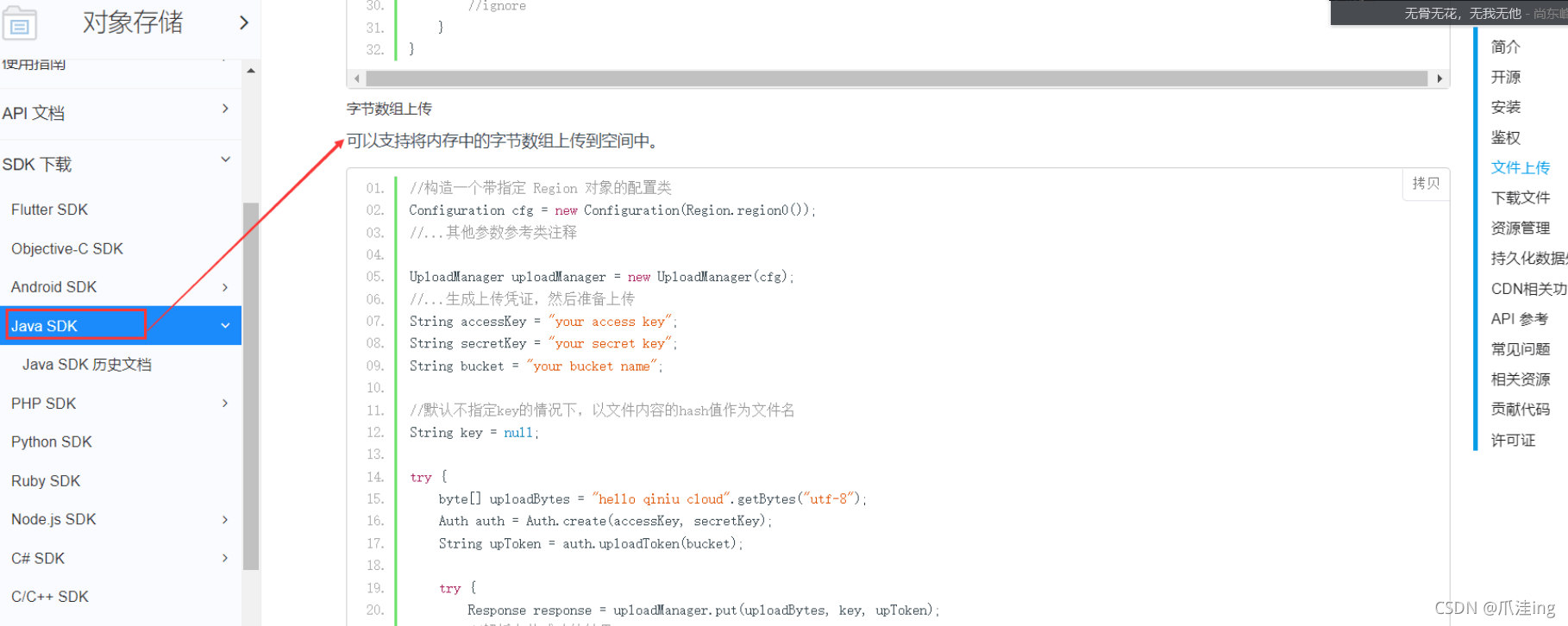Open the Objective-C SDK page
This screenshot has height=626, width=1568.
tap(67, 248)
